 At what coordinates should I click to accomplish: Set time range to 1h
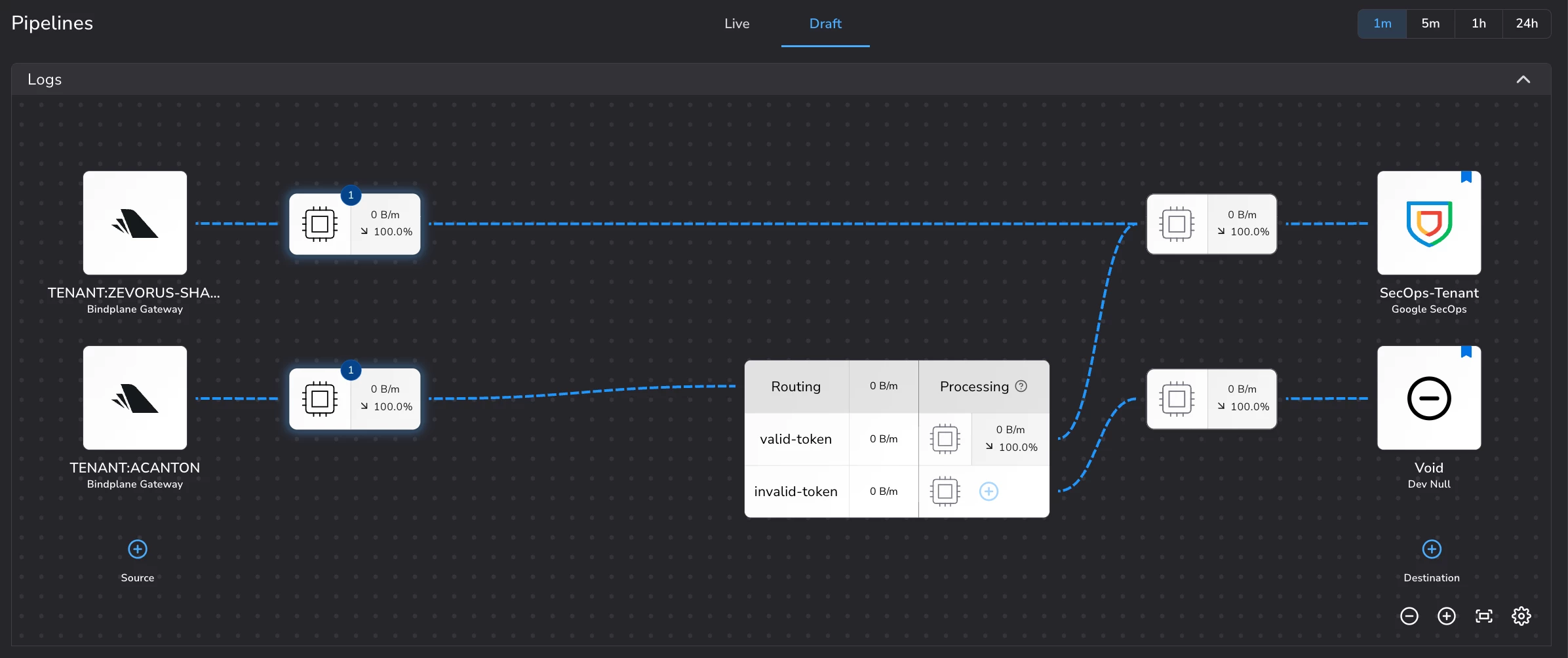(x=1479, y=24)
